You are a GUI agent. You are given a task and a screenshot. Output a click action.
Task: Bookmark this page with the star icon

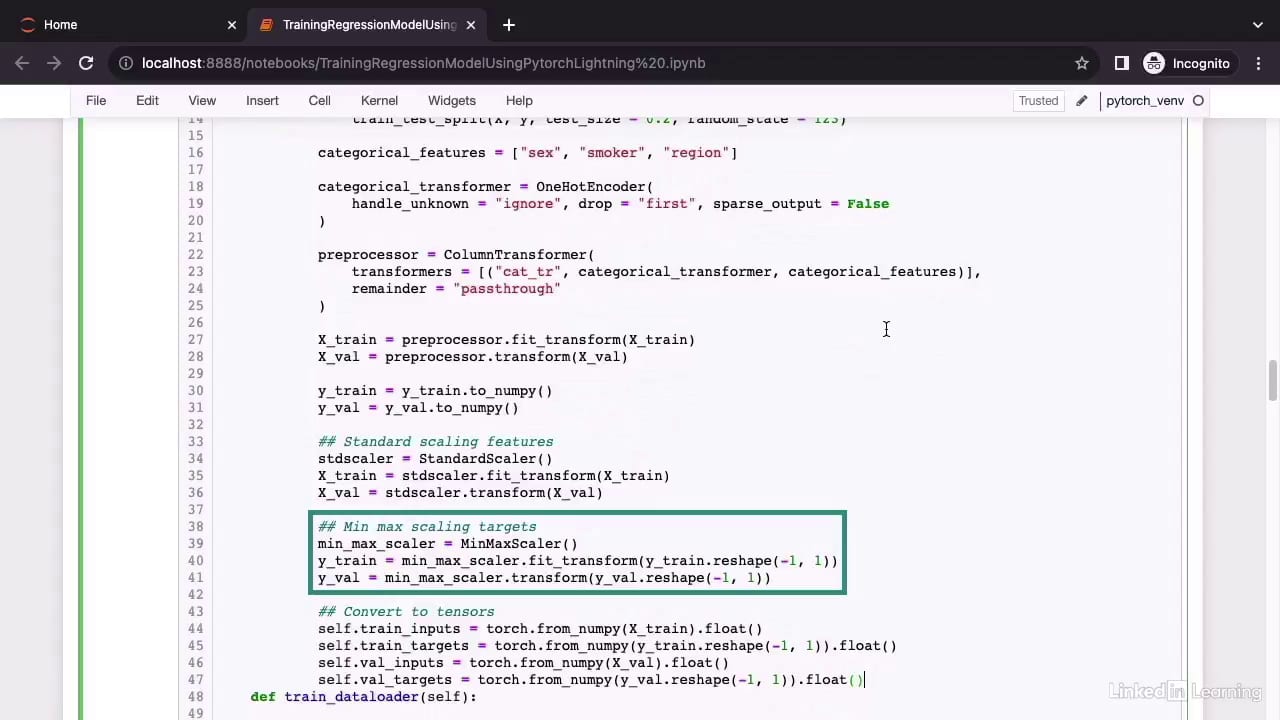pyautogui.click(x=1081, y=63)
